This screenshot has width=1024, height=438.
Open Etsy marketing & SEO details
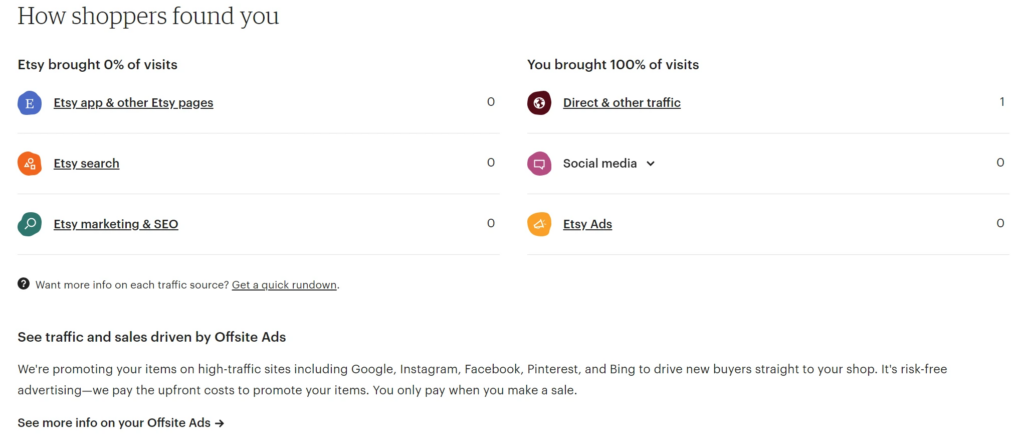pyautogui.click(x=116, y=224)
